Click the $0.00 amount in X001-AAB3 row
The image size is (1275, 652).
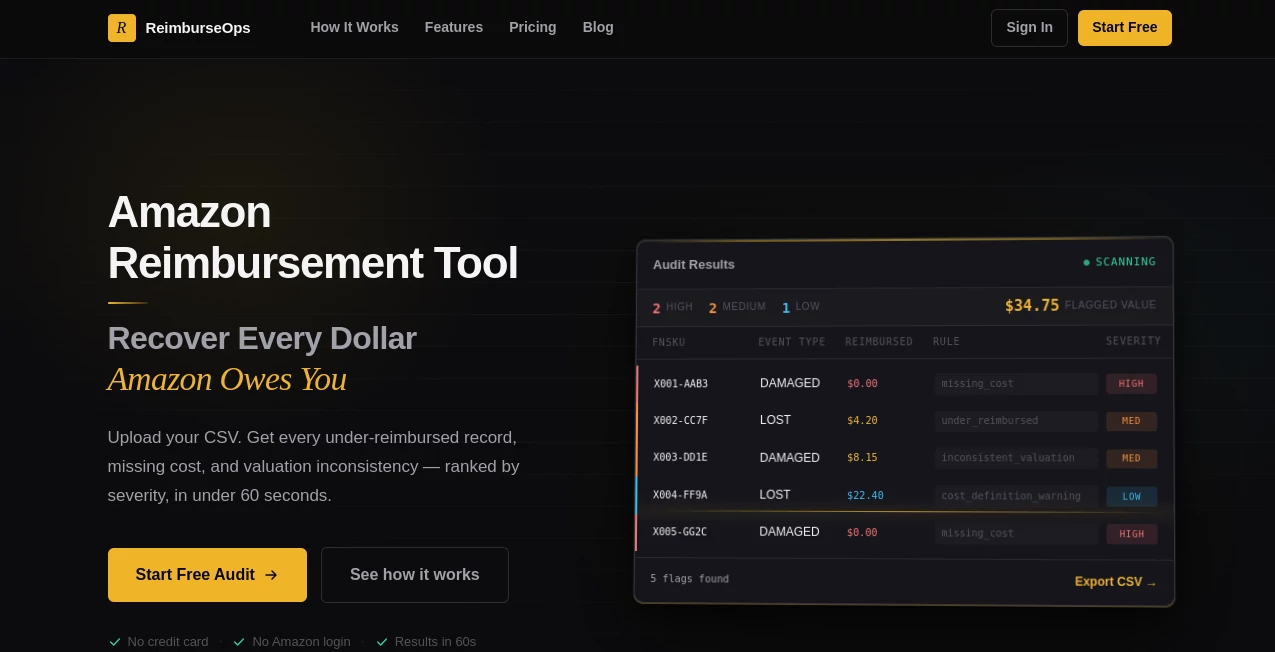click(x=862, y=384)
